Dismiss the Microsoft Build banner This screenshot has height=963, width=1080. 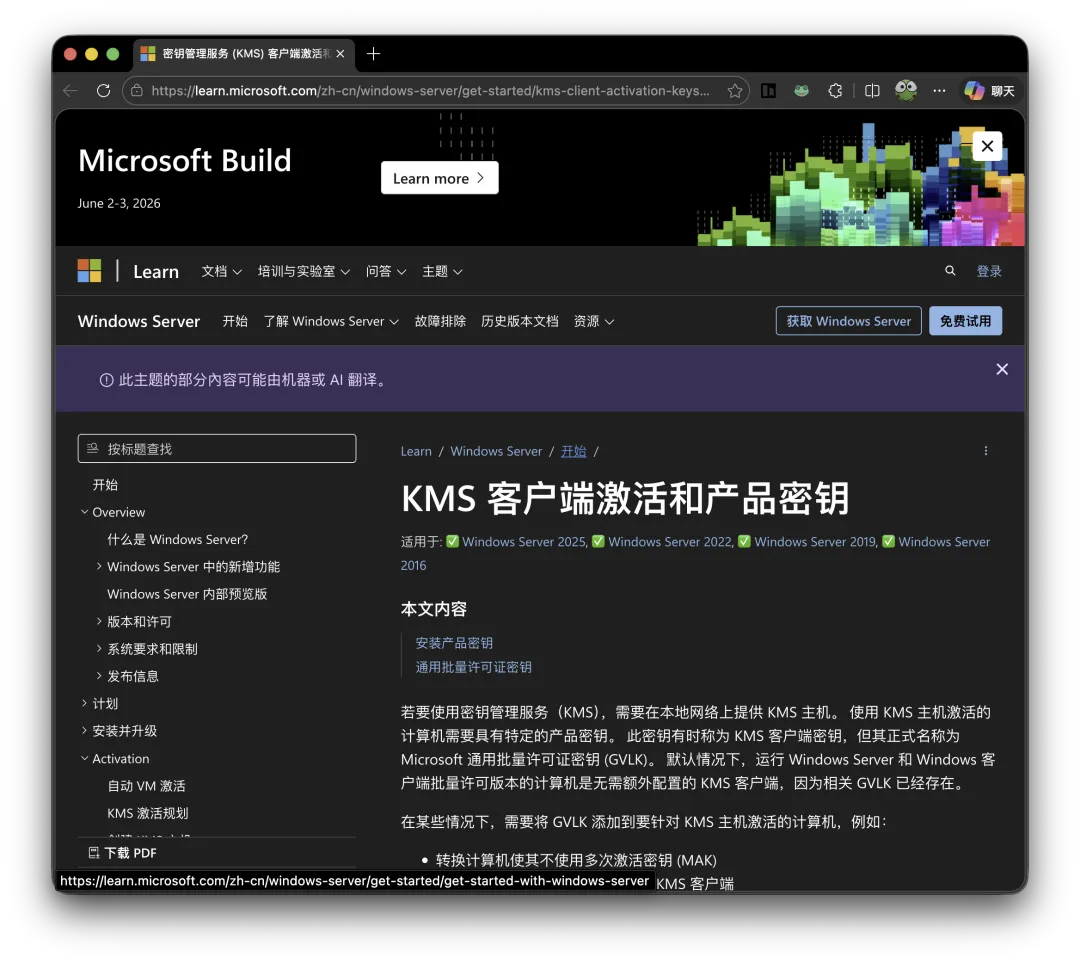(x=987, y=146)
